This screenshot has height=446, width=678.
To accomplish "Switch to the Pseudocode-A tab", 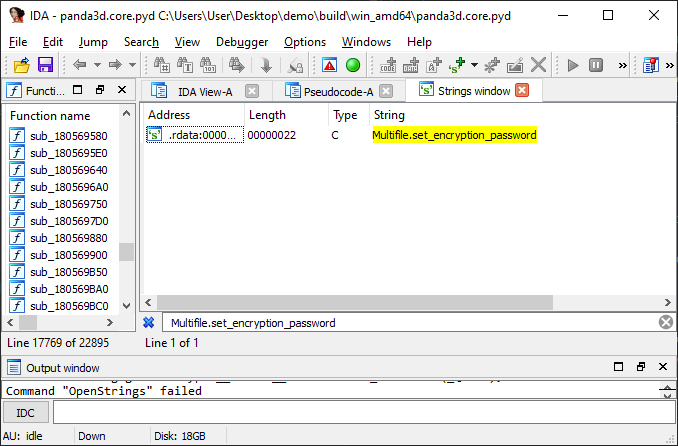I will pos(338,92).
